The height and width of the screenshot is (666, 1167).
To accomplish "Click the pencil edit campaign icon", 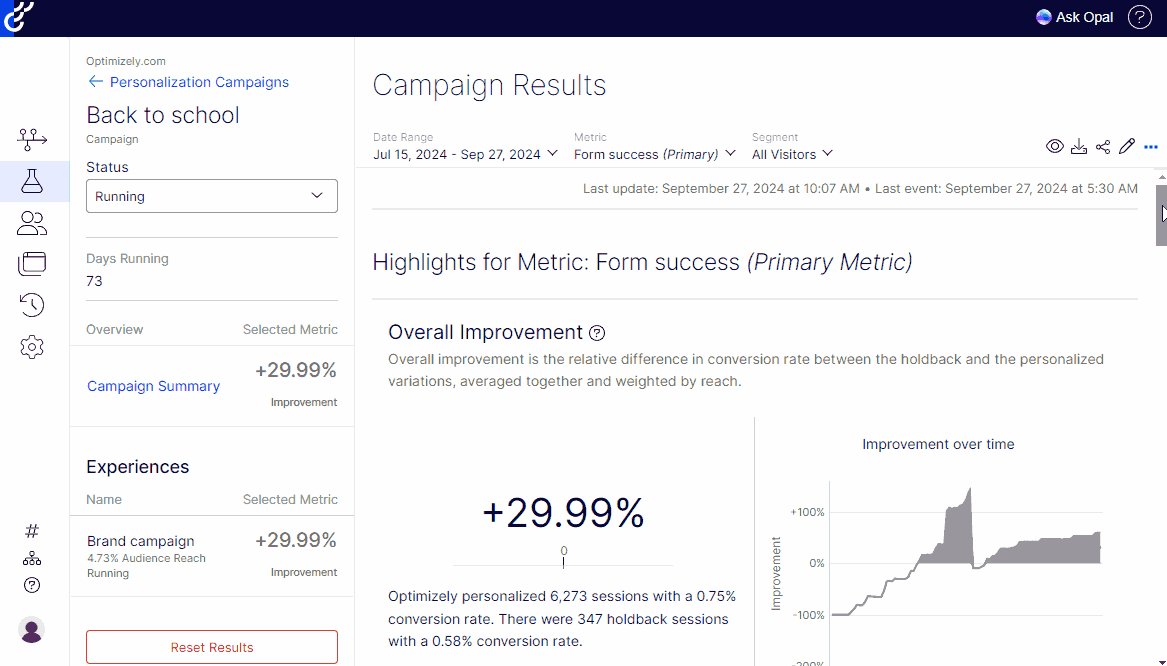I will click(x=1127, y=147).
